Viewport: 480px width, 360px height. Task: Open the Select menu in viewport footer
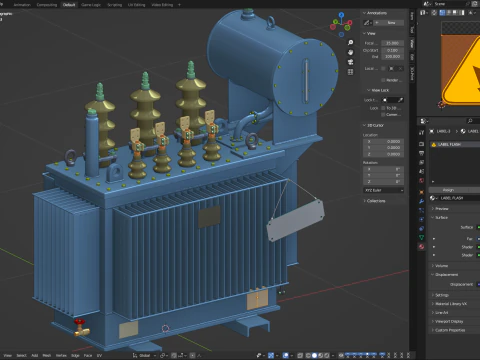tap(21, 355)
